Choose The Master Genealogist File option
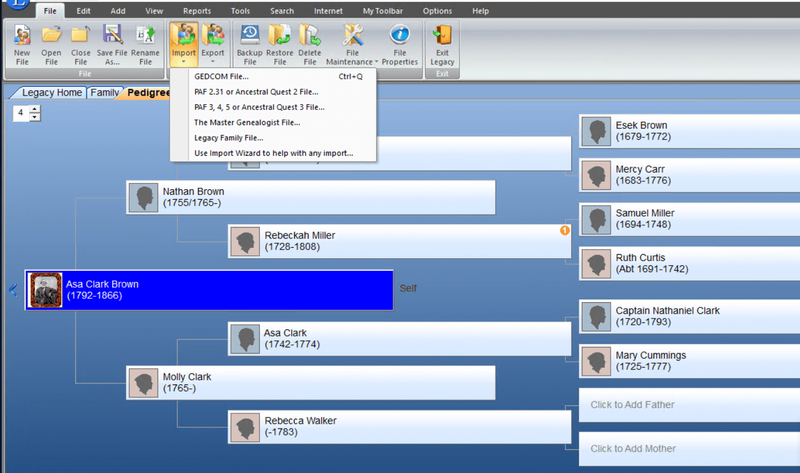This screenshot has width=800, height=473. coord(273,122)
